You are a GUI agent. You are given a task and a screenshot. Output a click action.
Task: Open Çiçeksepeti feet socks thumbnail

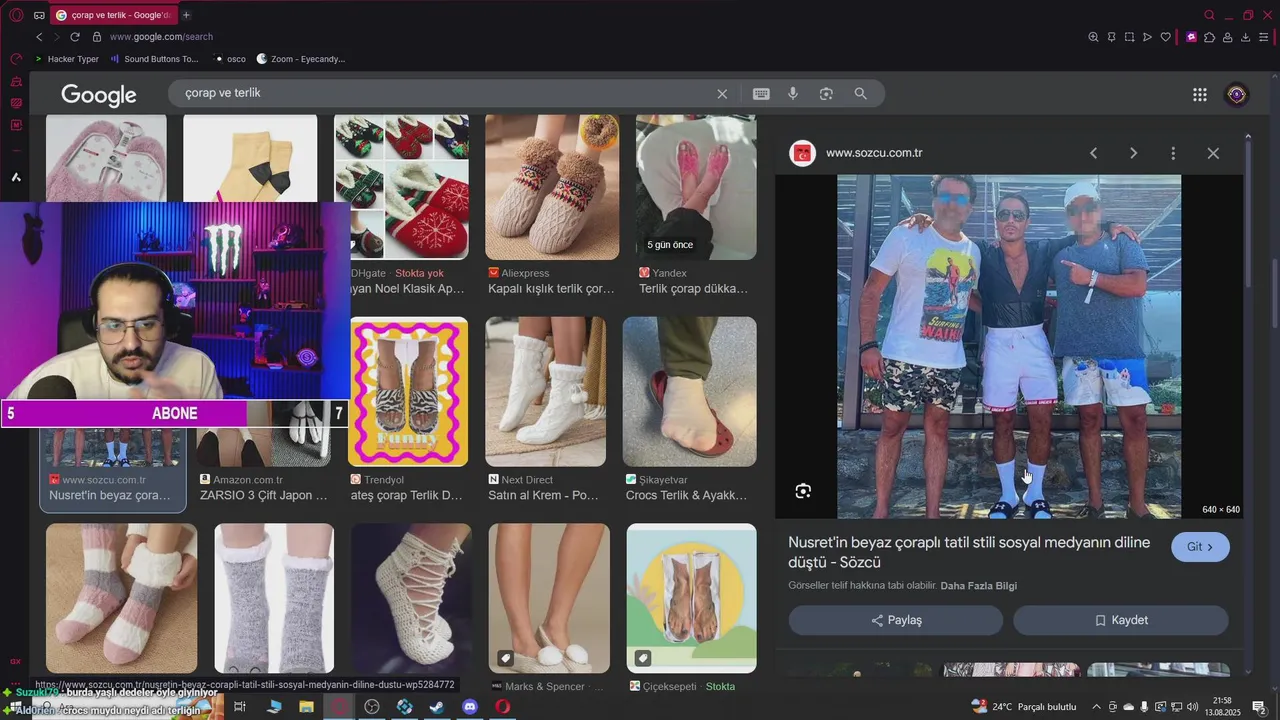(692, 598)
